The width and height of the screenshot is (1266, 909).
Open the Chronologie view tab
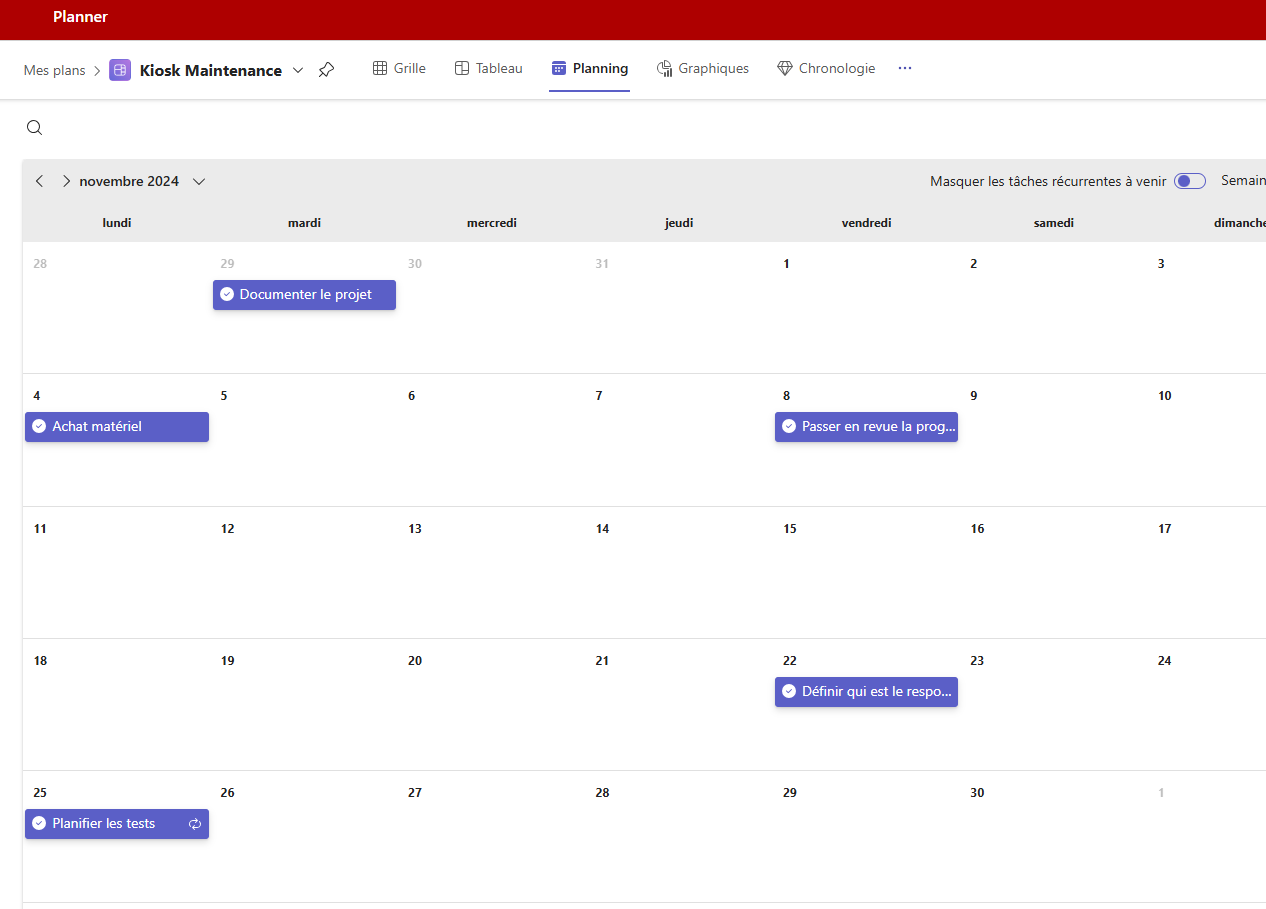(x=826, y=69)
